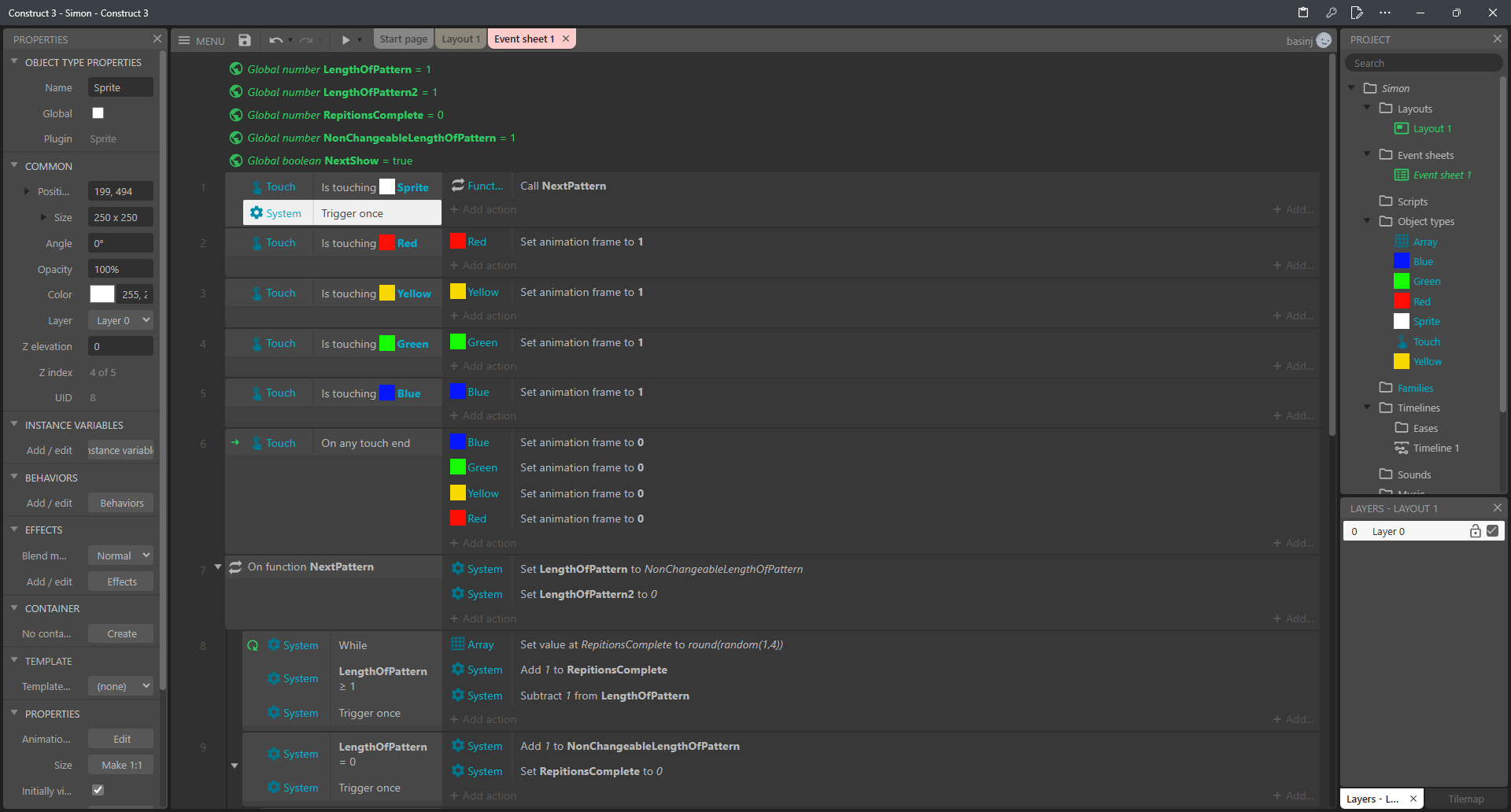Click the Make 1:1 size button

coord(121,765)
